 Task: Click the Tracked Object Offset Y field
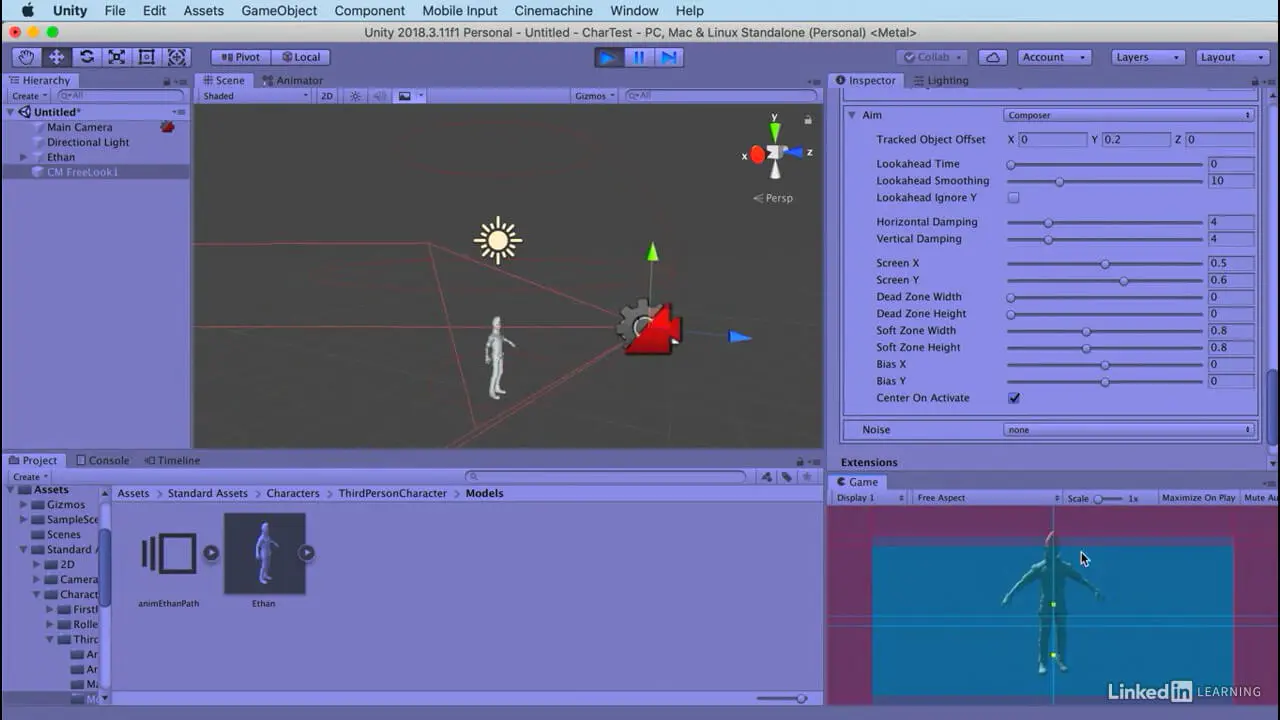click(1136, 140)
